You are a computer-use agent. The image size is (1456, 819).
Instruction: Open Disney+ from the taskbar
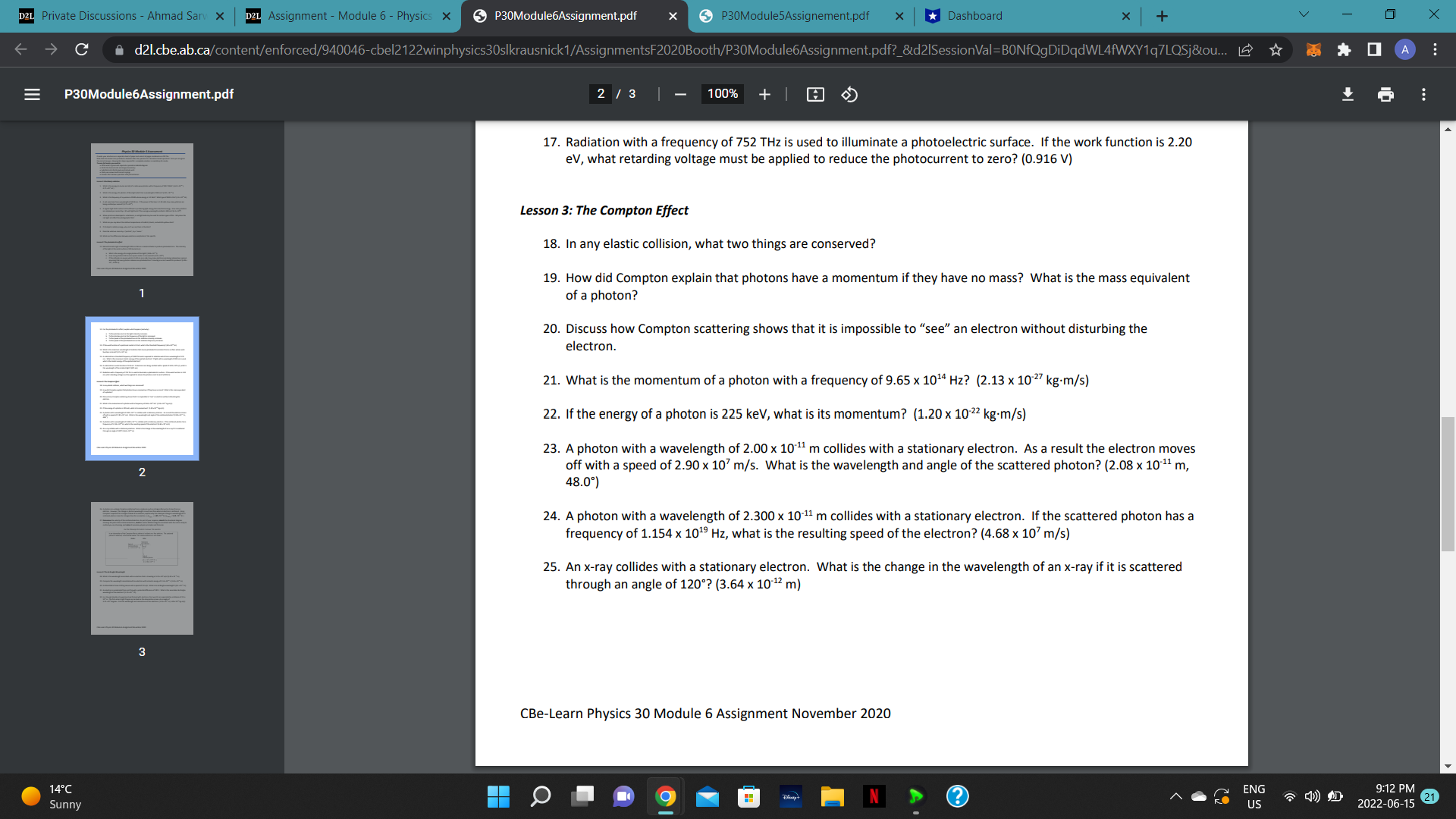(790, 797)
